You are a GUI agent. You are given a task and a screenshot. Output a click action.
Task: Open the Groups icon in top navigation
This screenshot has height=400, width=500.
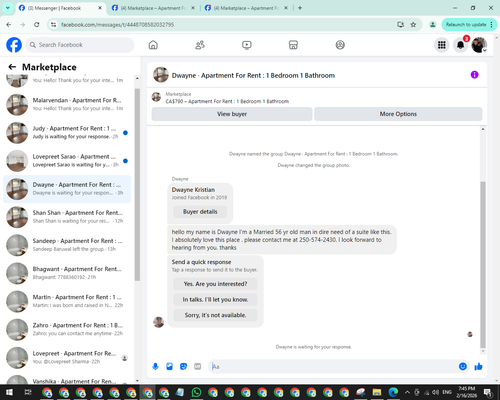340,45
